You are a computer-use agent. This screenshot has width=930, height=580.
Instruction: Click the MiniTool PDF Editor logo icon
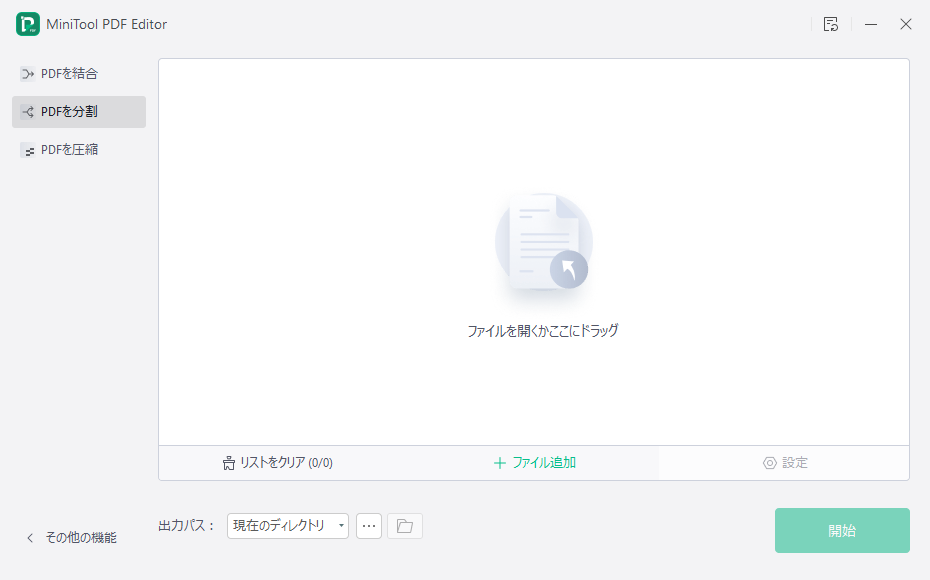28,24
